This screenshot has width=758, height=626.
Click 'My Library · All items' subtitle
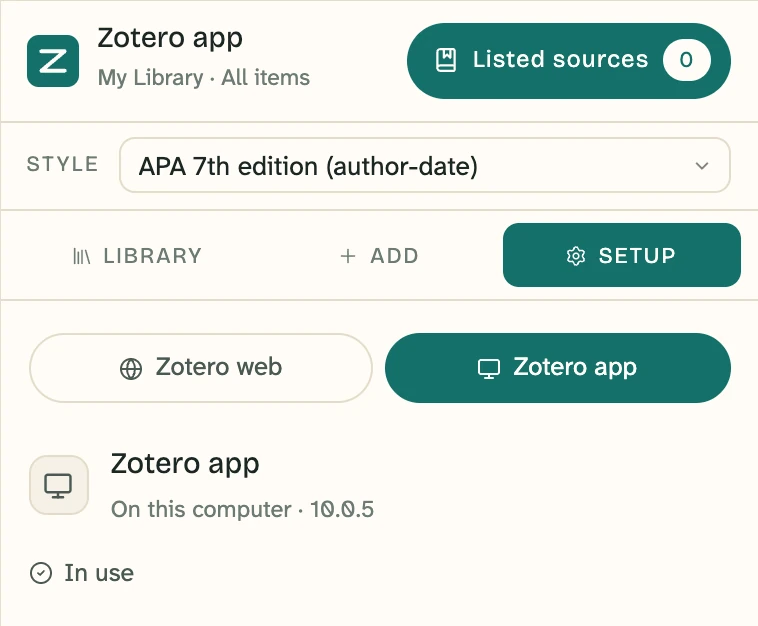[204, 78]
